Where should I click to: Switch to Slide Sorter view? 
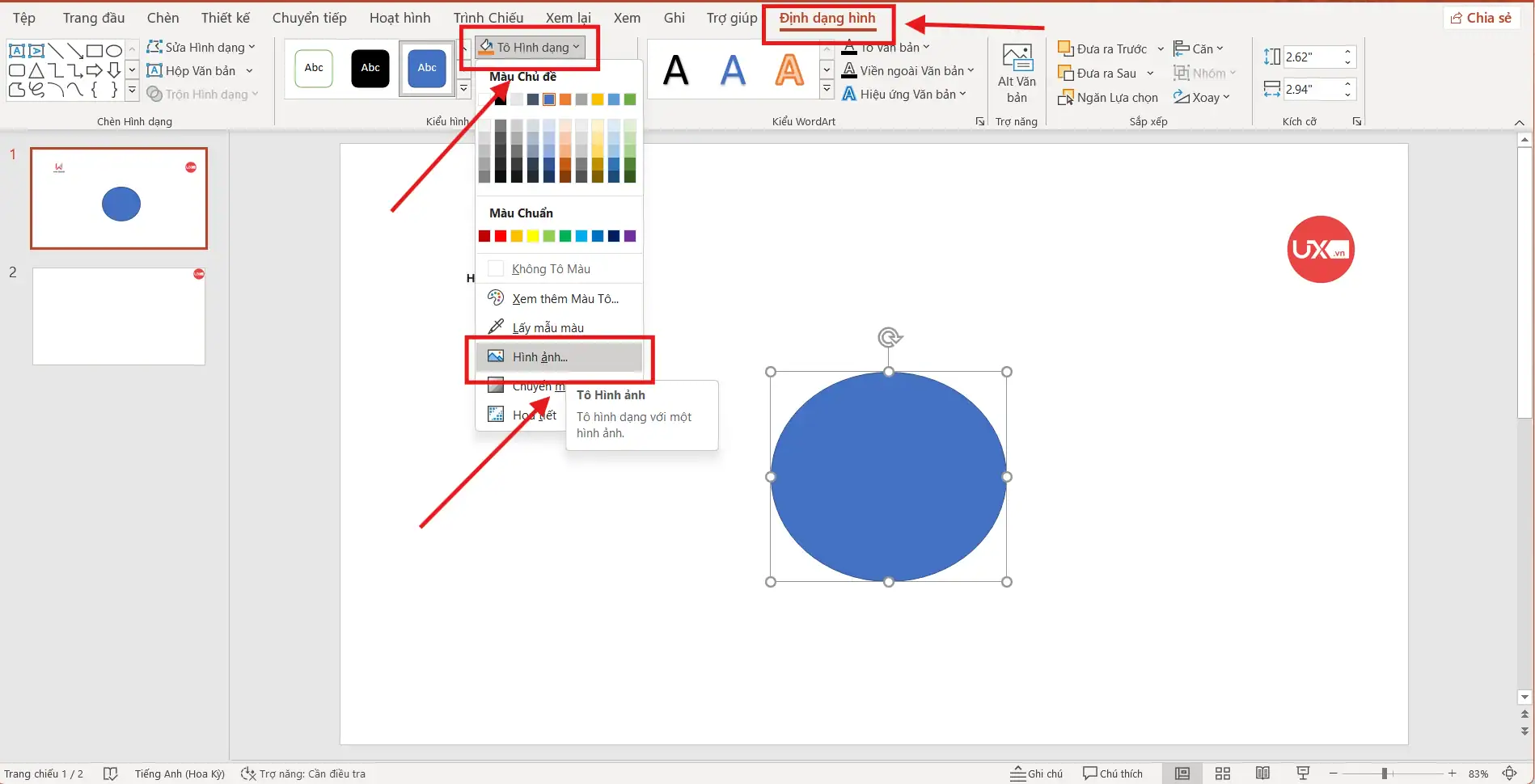coord(1223,773)
